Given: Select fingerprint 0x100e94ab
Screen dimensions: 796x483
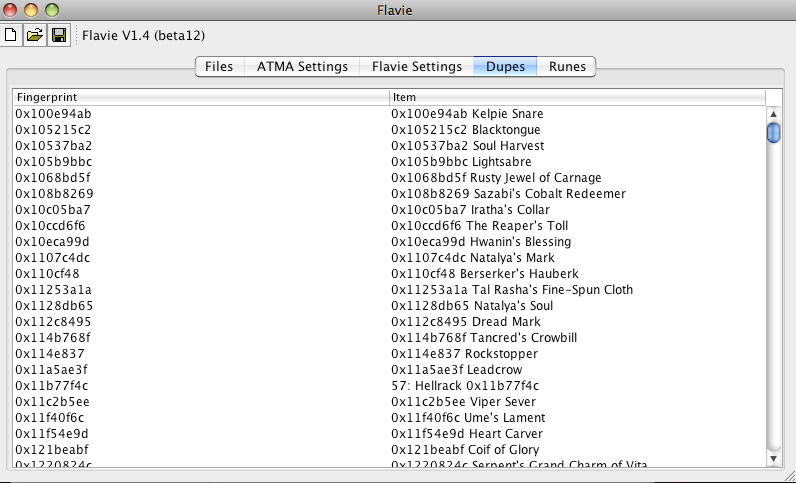Looking at the screenshot, I should click(x=53, y=114).
